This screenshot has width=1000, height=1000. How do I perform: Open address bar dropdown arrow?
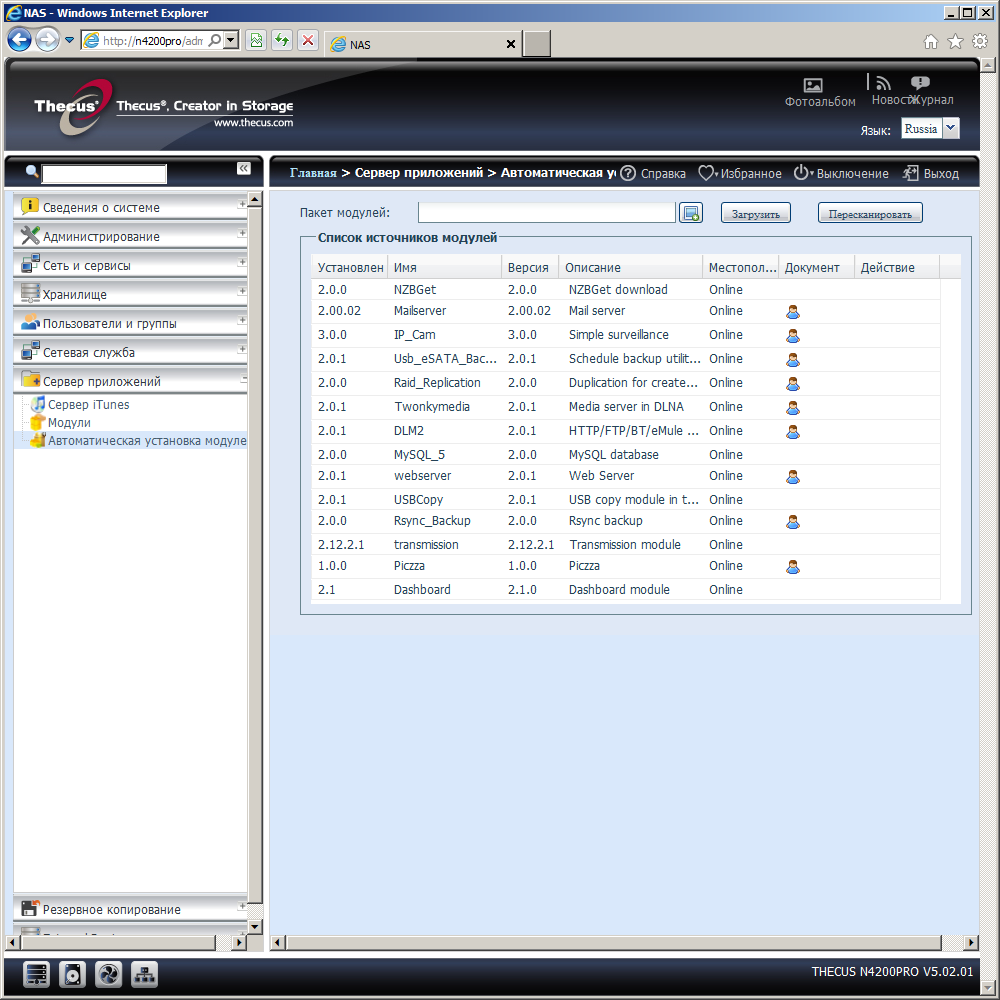(232, 40)
